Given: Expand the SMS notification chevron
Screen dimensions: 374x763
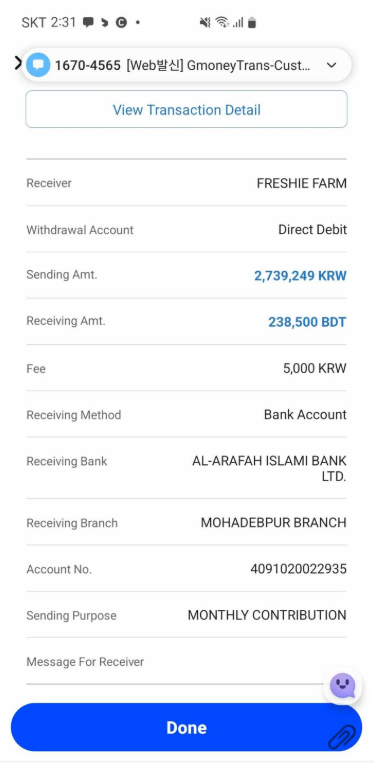Looking at the screenshot, I should [x=331, y=65].
